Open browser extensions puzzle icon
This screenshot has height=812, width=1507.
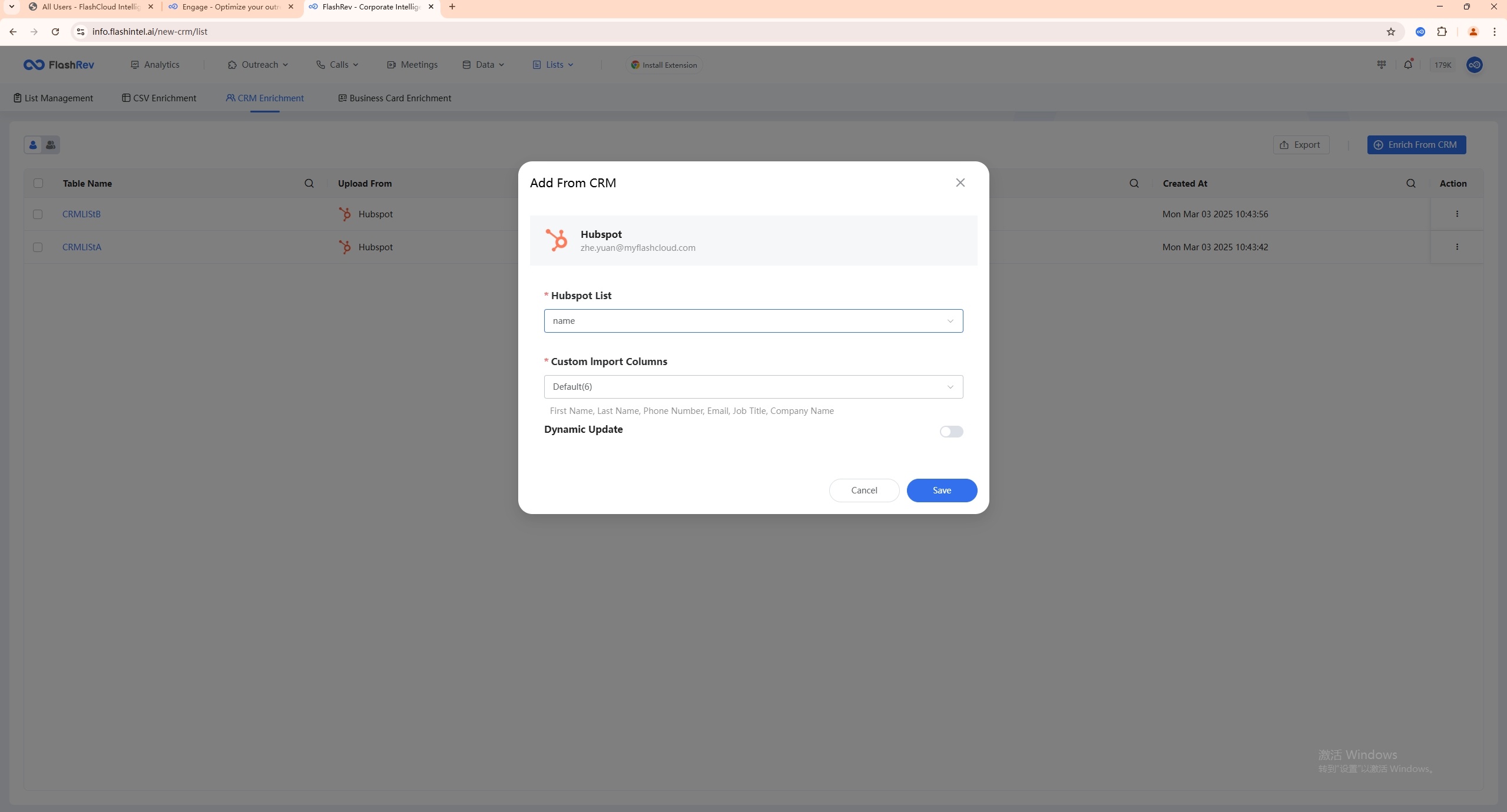[x=1442, y=32]
